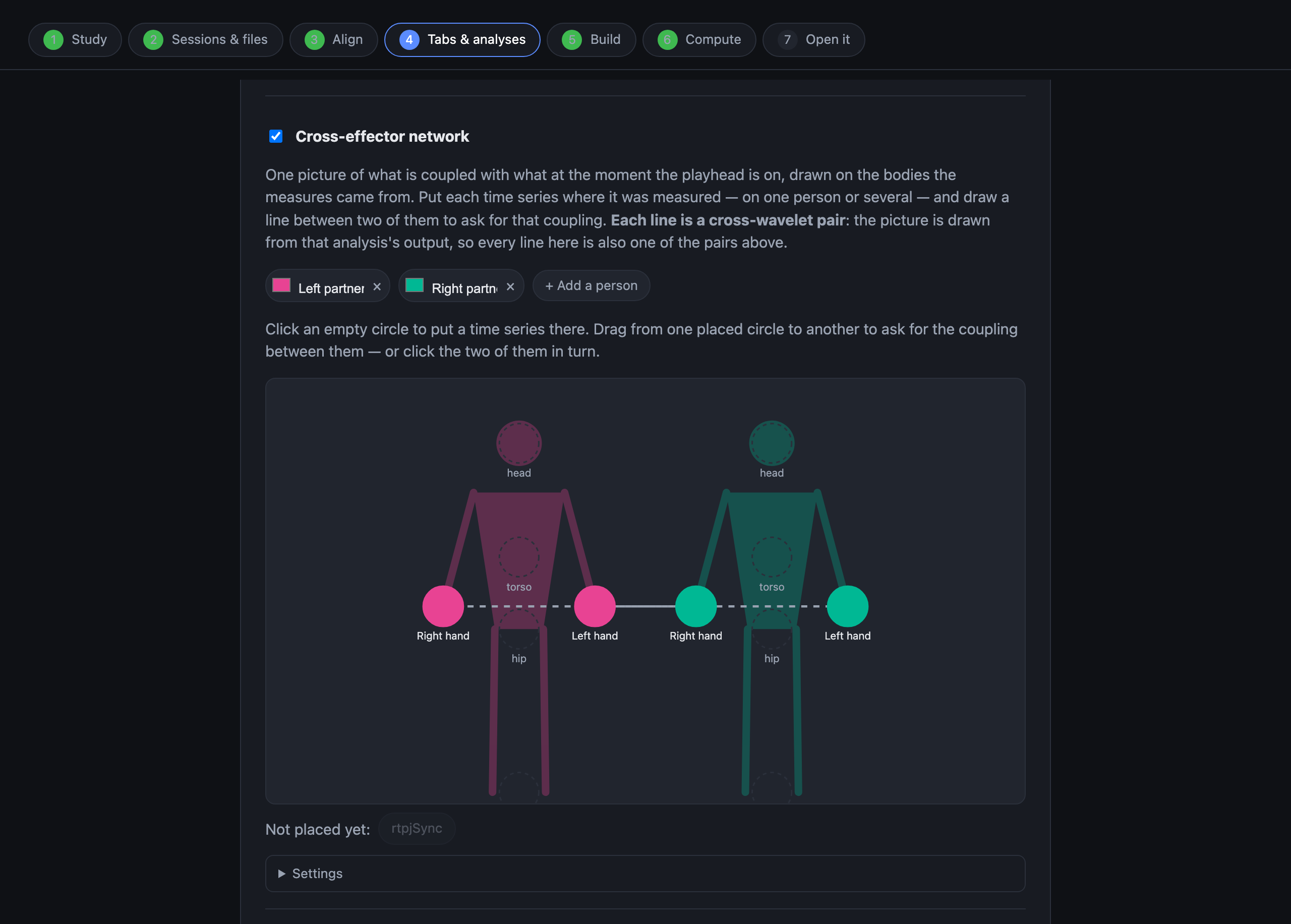
Task: Click the pink figure's Left hand node
Action: tap(595, 607)
